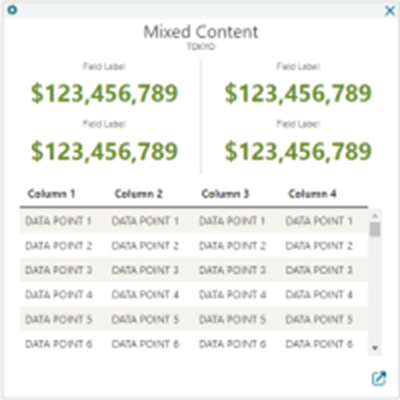Select the bottom-right $123,456,789 value
The width and height of the screenshot is (400, 400).
298,151
